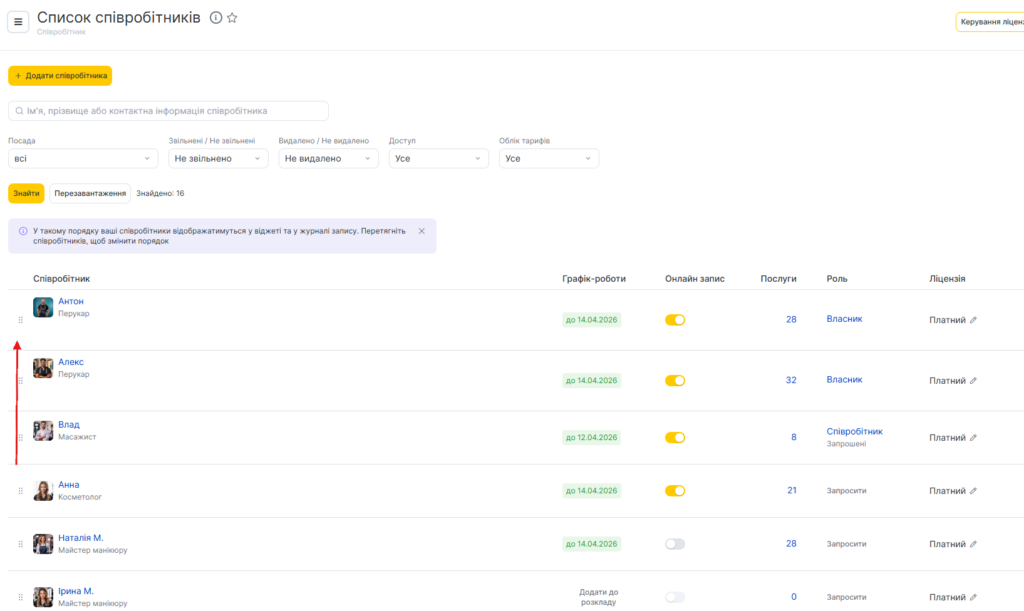The height and width of the screenshot is (611, 1024).
Task: Click pencil icon for Антон's license
Action: click(x=974, y=320)
